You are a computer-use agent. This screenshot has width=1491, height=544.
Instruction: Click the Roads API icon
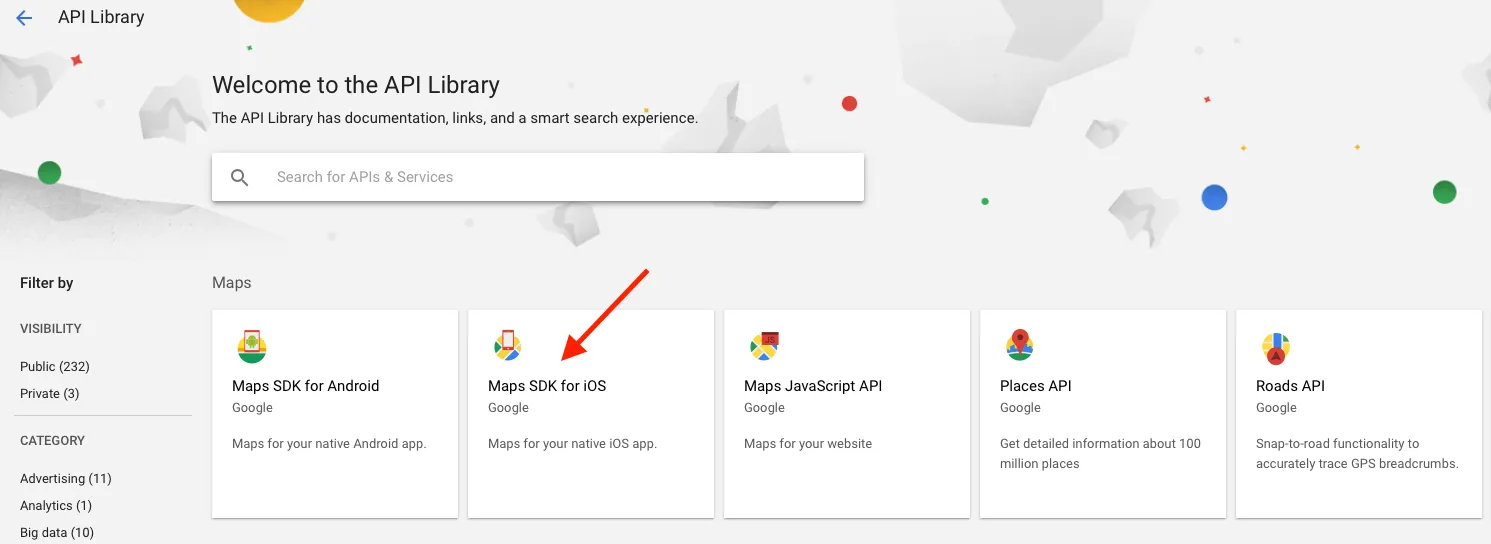[x=1276, y=347]
